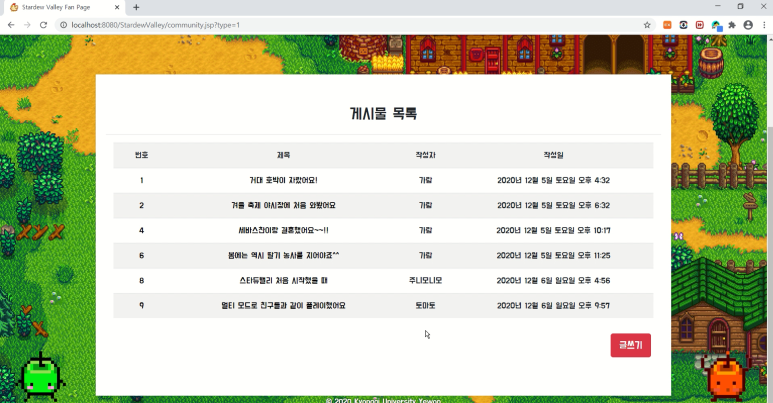Click post number 4 cell

pos(141,230)
